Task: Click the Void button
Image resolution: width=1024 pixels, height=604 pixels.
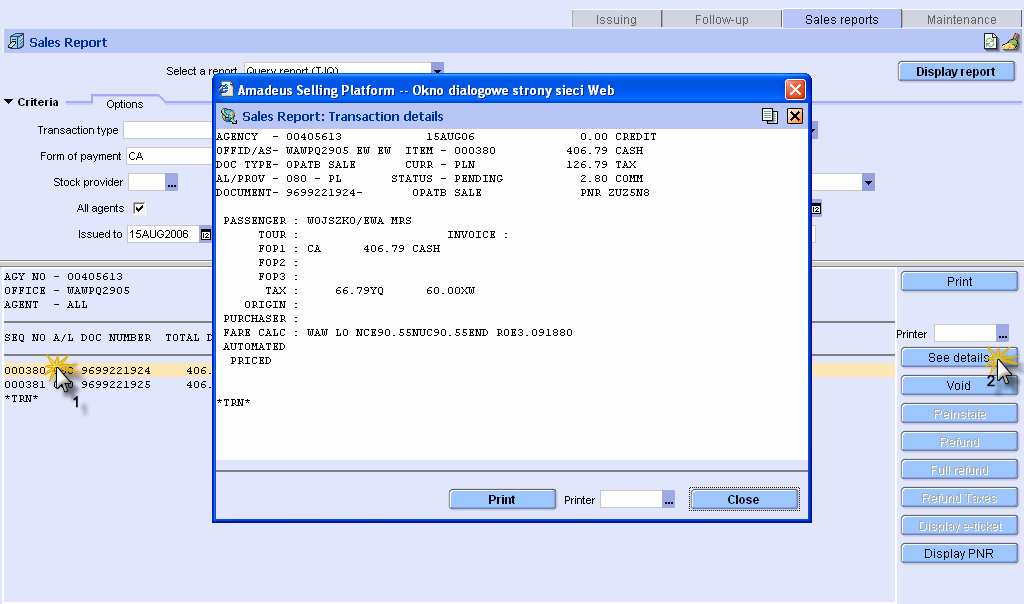Action: click(959, 386)
